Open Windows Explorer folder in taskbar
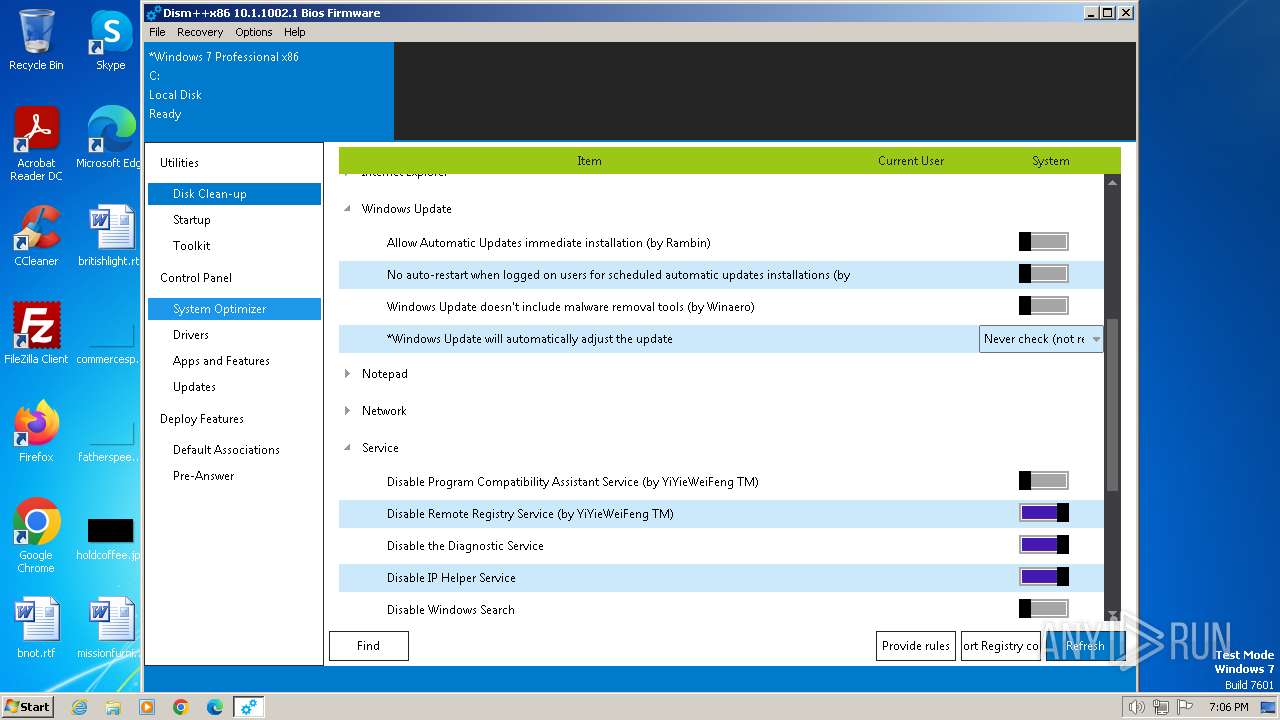Image resolution: width=1280 pixels, height=720 pixels. (x=113, y=707)
